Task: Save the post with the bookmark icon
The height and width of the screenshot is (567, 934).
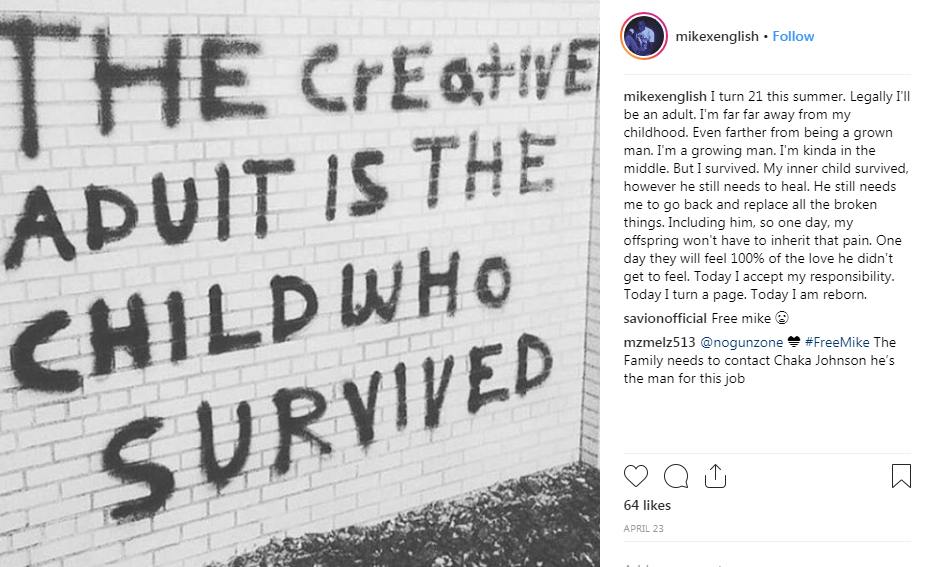Action: pyautogui.click(x=900, y=476)
